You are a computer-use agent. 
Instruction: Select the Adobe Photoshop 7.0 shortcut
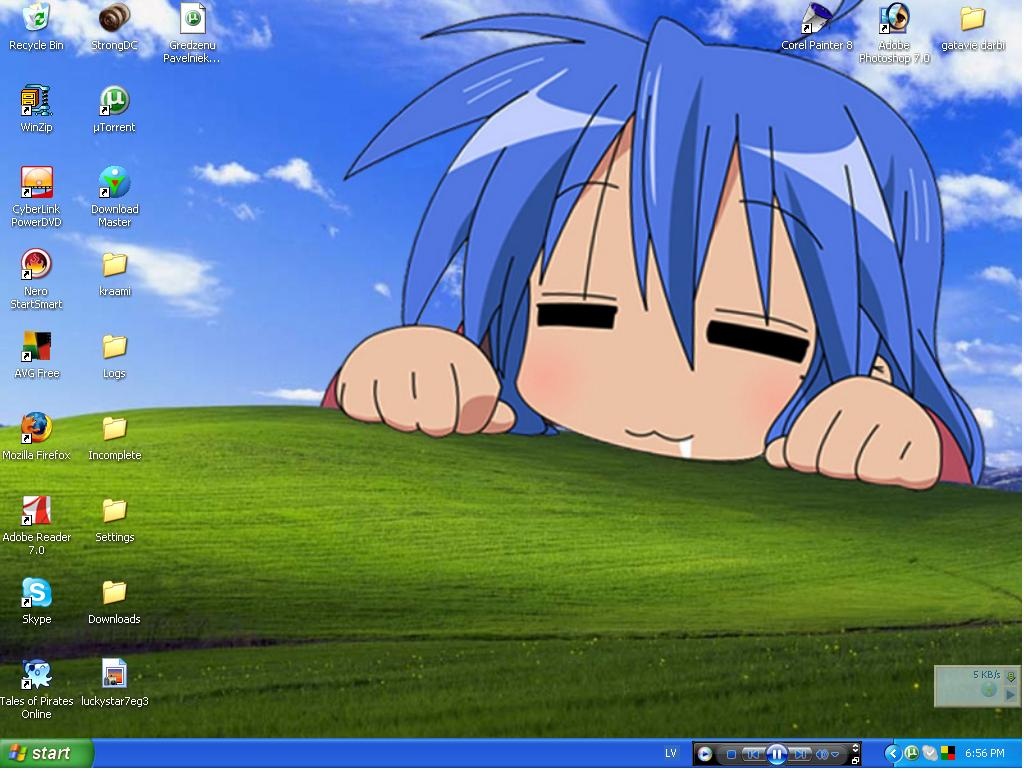click(894, 33)
